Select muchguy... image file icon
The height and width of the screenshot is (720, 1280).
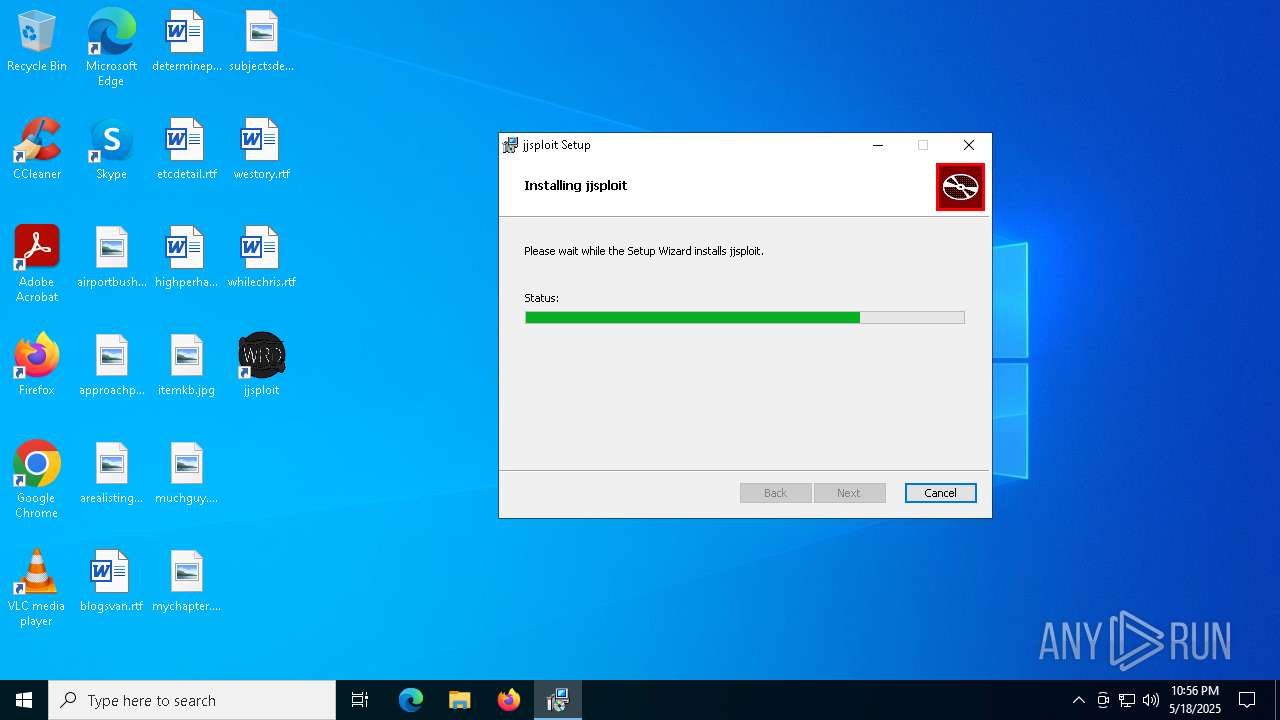pyautogui.click(x=186, y=474)
